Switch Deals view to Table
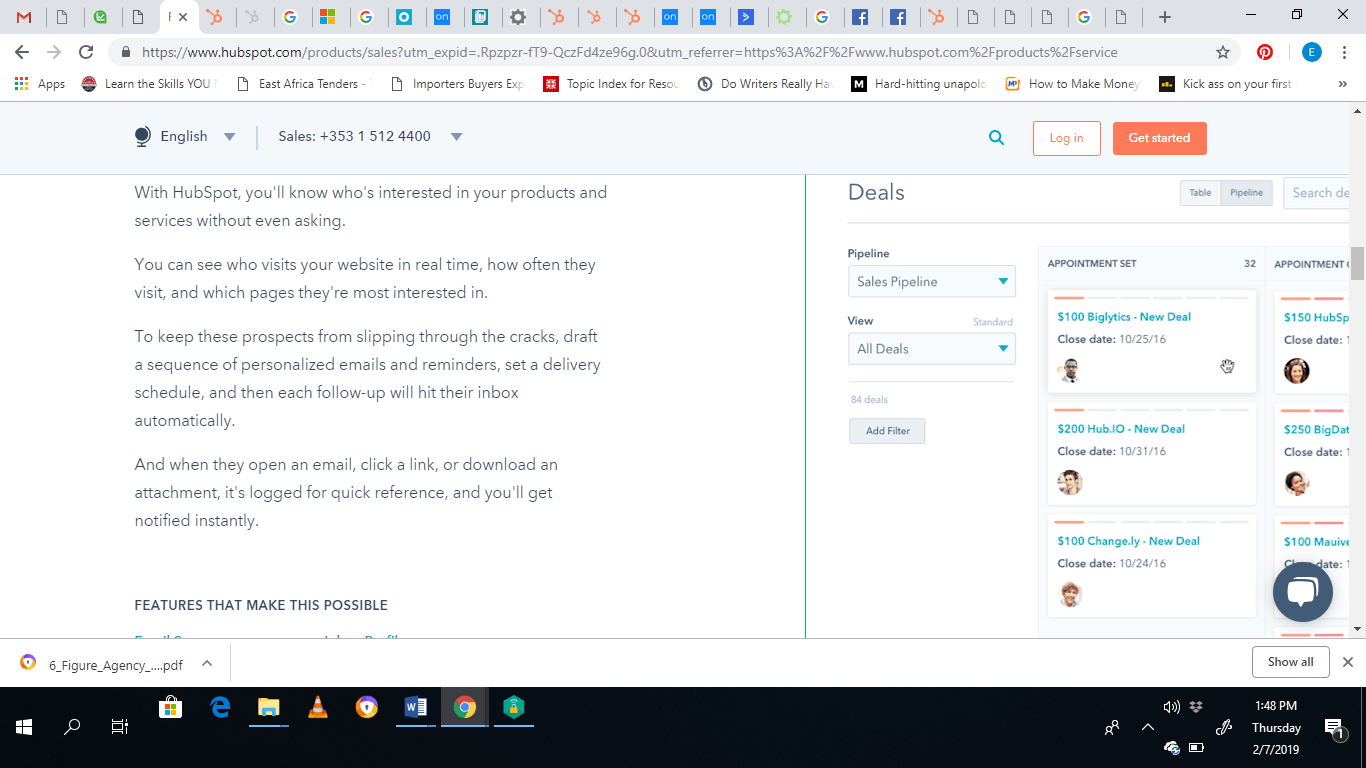 (x=1200, y=193)
